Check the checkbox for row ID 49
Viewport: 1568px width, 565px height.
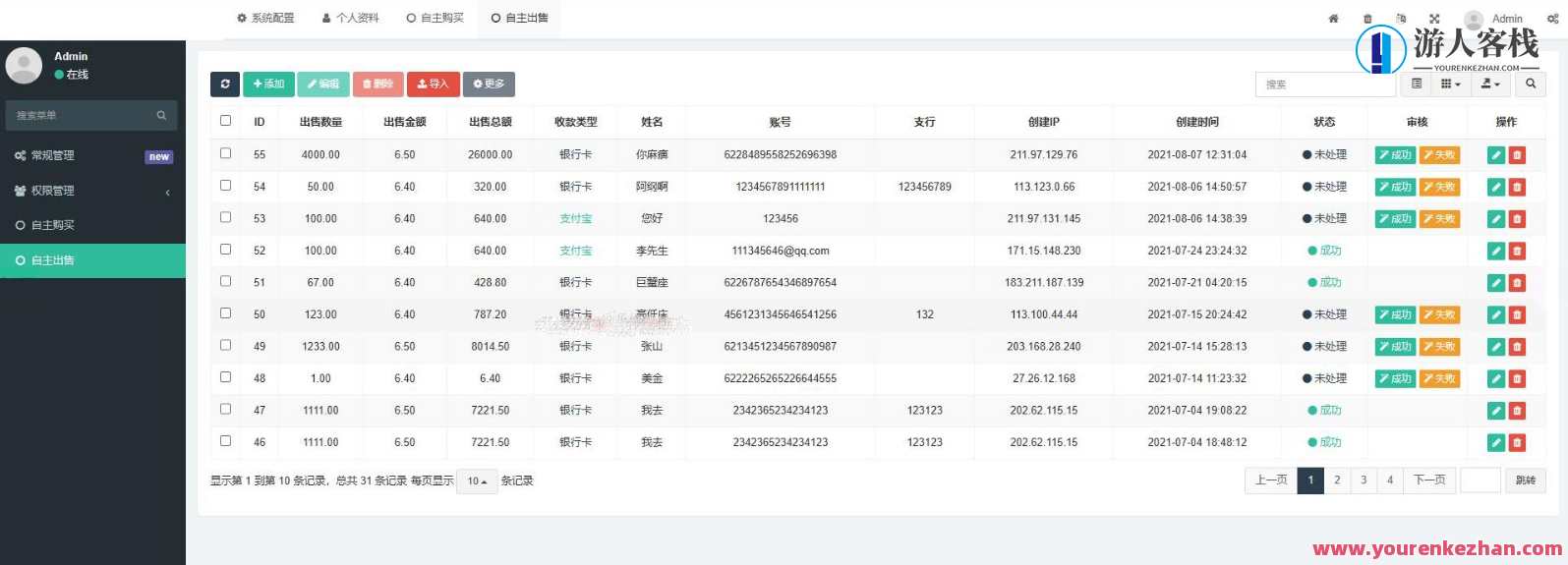[225, 345]
